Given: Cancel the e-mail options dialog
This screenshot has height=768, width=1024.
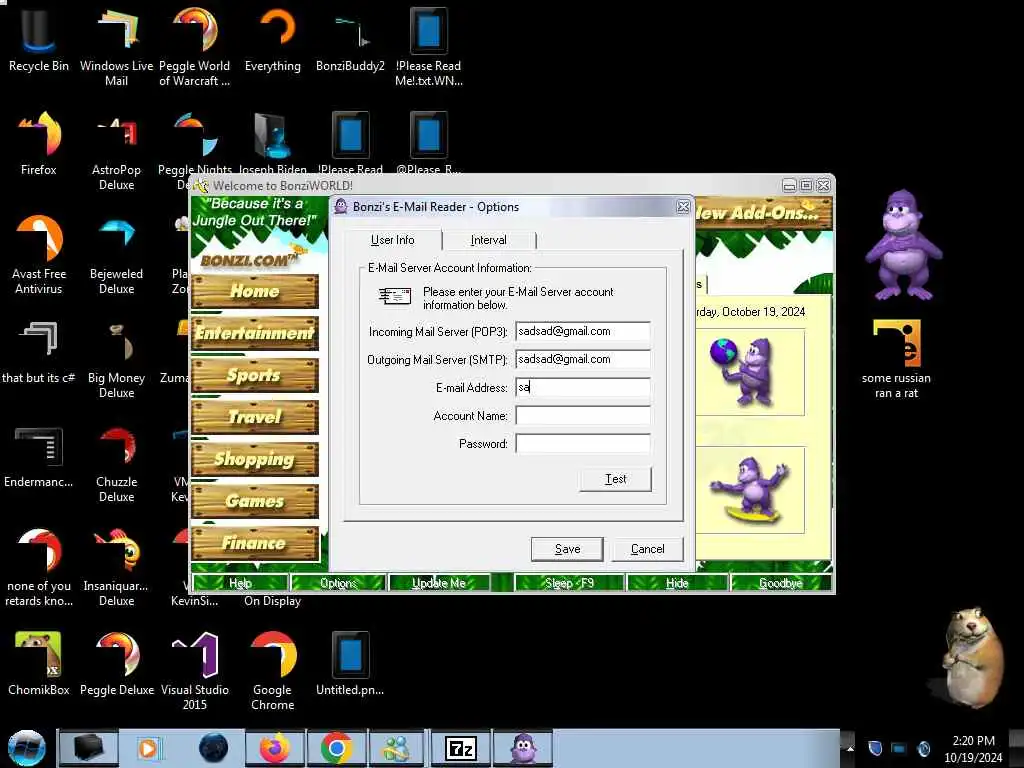Looking at the screenshot, I should coord(647,549).
